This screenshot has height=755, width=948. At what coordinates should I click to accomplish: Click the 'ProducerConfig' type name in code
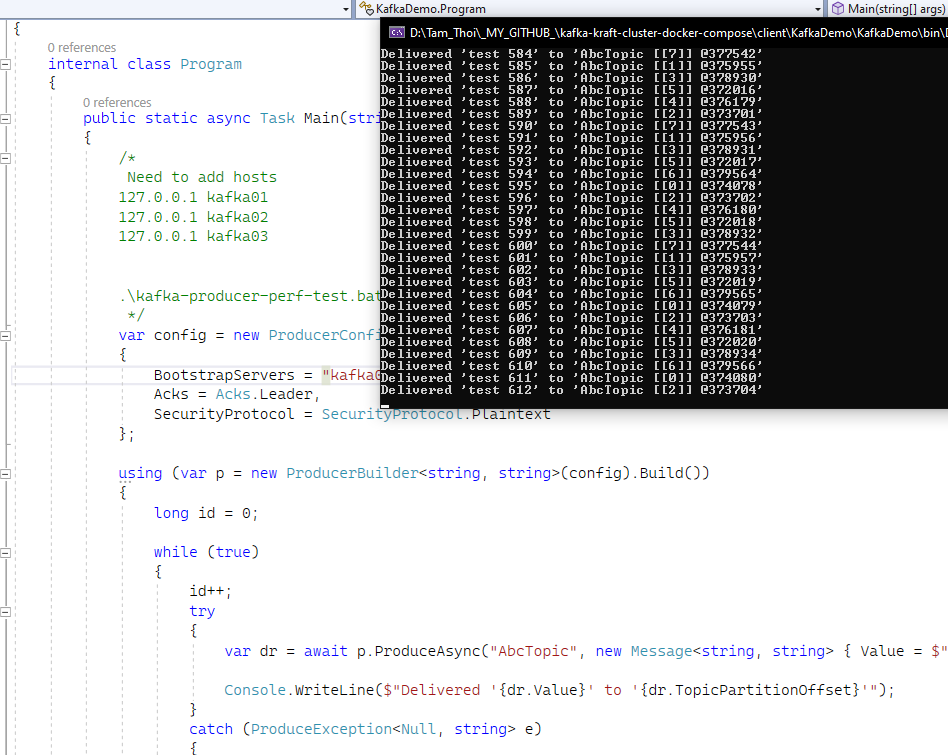pos(324,335)
